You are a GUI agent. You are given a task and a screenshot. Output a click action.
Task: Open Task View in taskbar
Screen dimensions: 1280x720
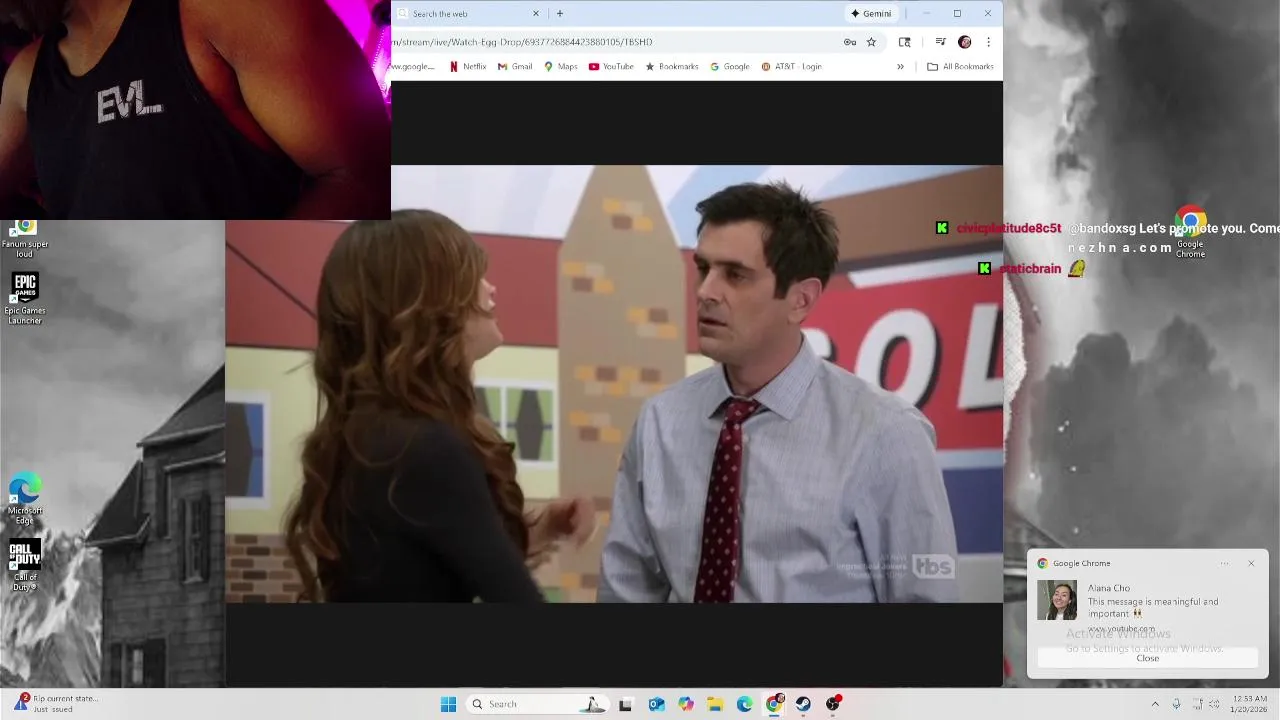626,704
